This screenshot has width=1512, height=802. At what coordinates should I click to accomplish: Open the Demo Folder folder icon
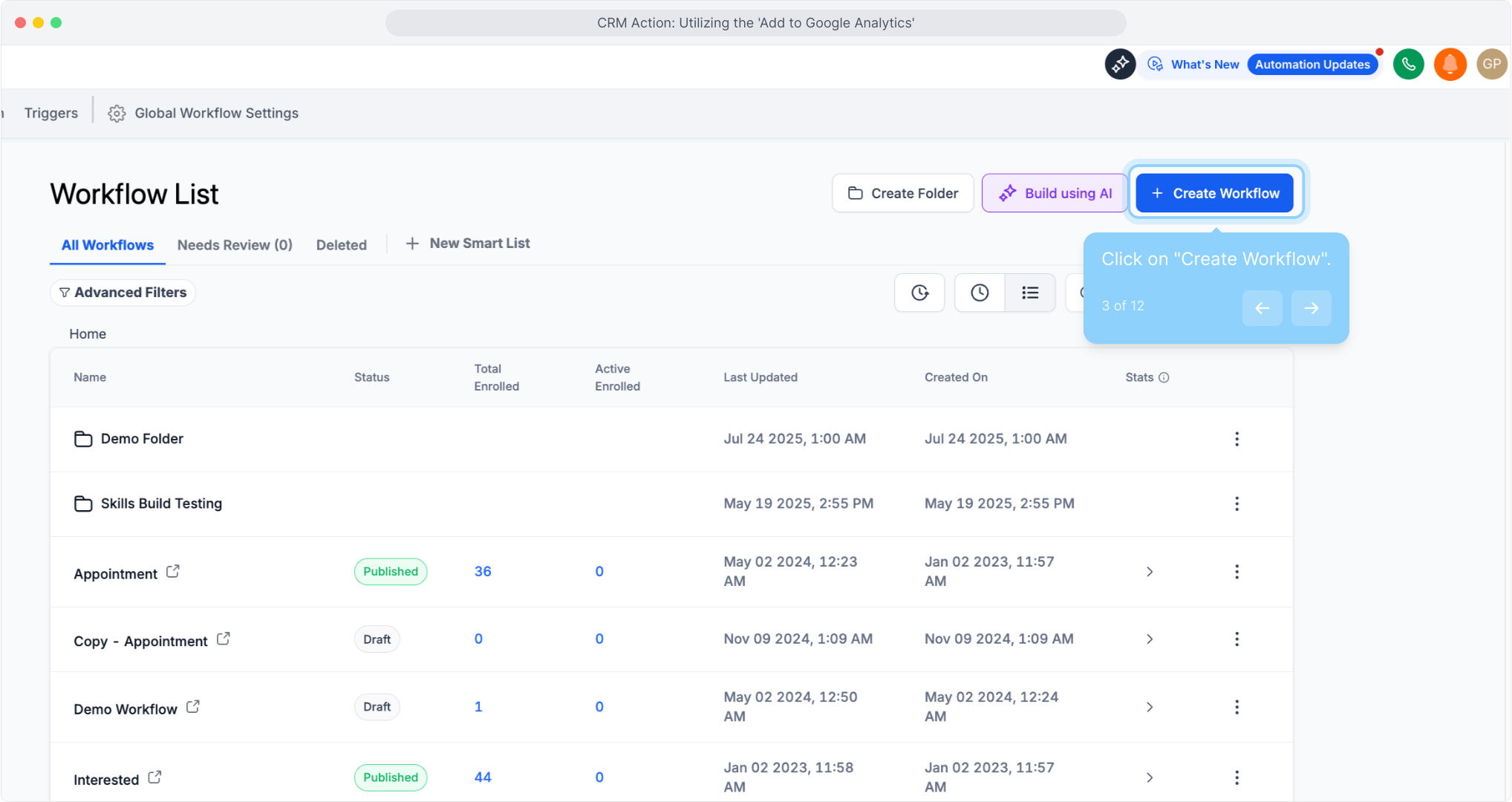(83, 439)
